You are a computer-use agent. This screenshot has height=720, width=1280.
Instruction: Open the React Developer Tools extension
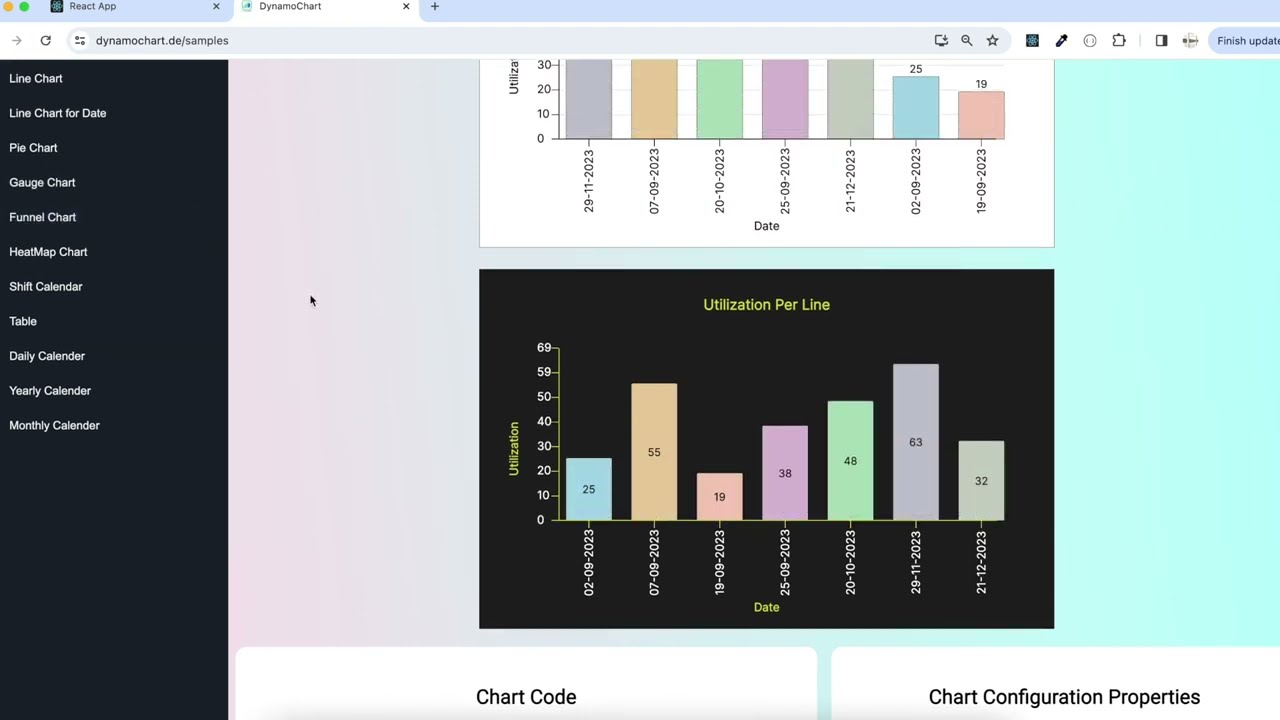coord(1032,40)
